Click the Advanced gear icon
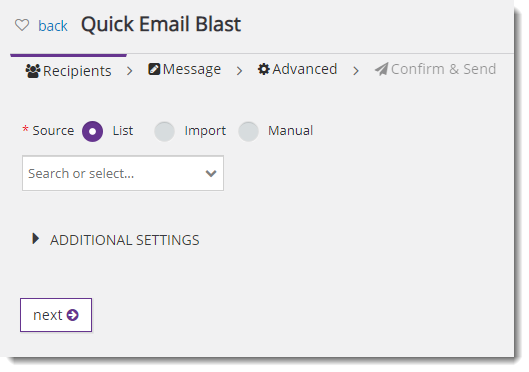529x372 pixels. pyautogui.click(x=264, y=69)
